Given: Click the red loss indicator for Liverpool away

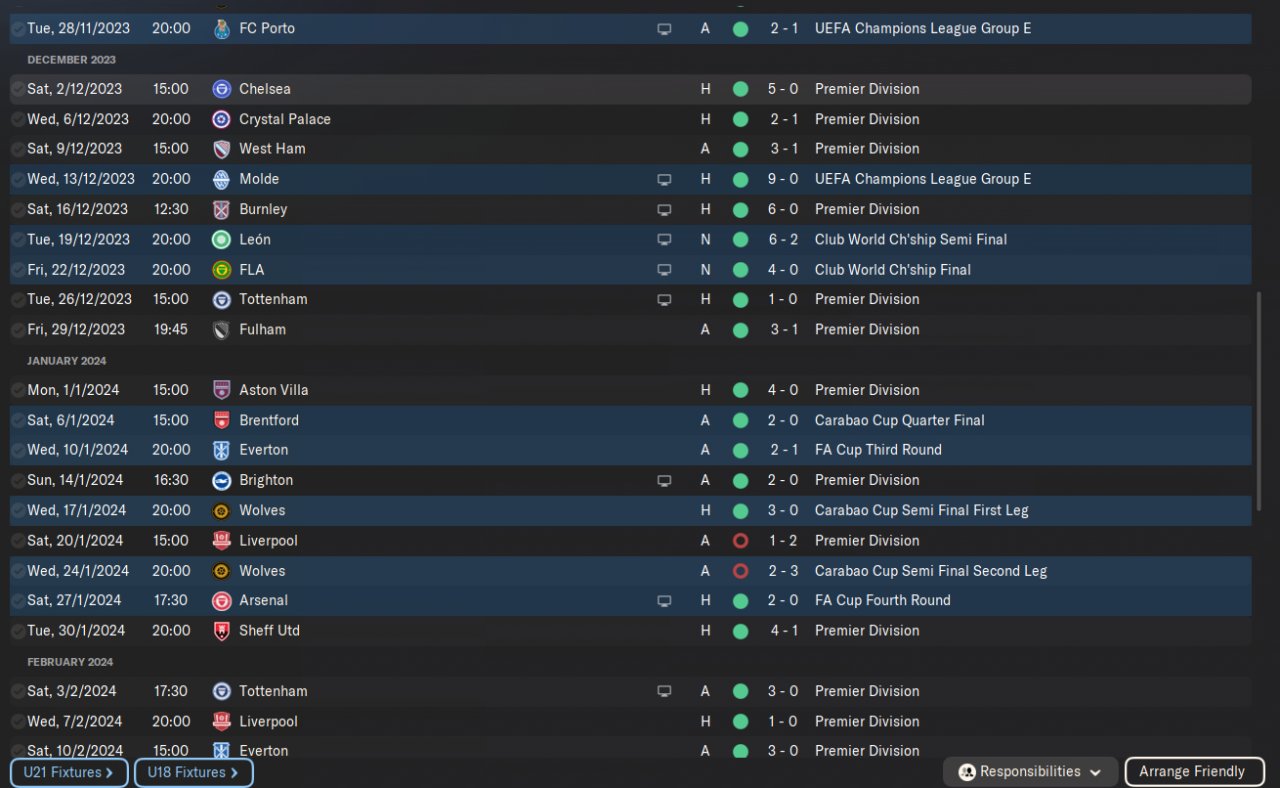Looking at the screenshot, I should click(x=740, y=540).
